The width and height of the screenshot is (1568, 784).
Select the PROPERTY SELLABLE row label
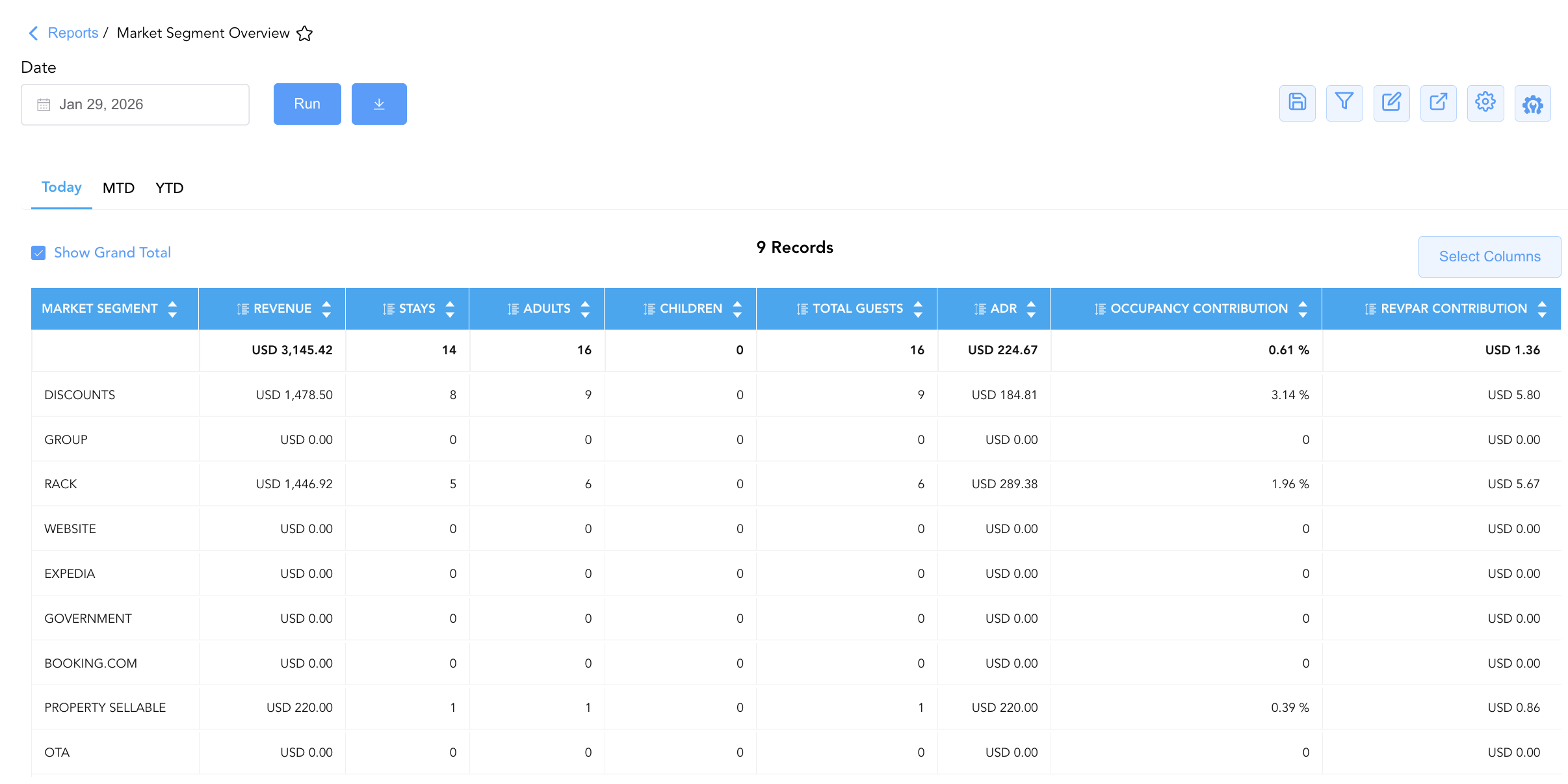[x=105, y=708]
